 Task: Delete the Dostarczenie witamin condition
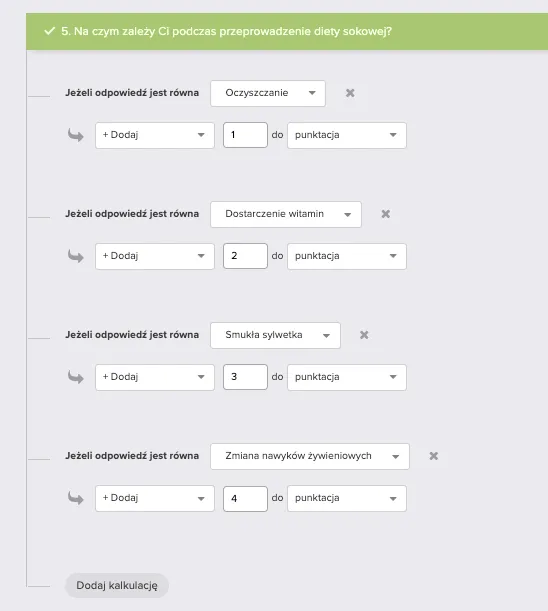385,214
